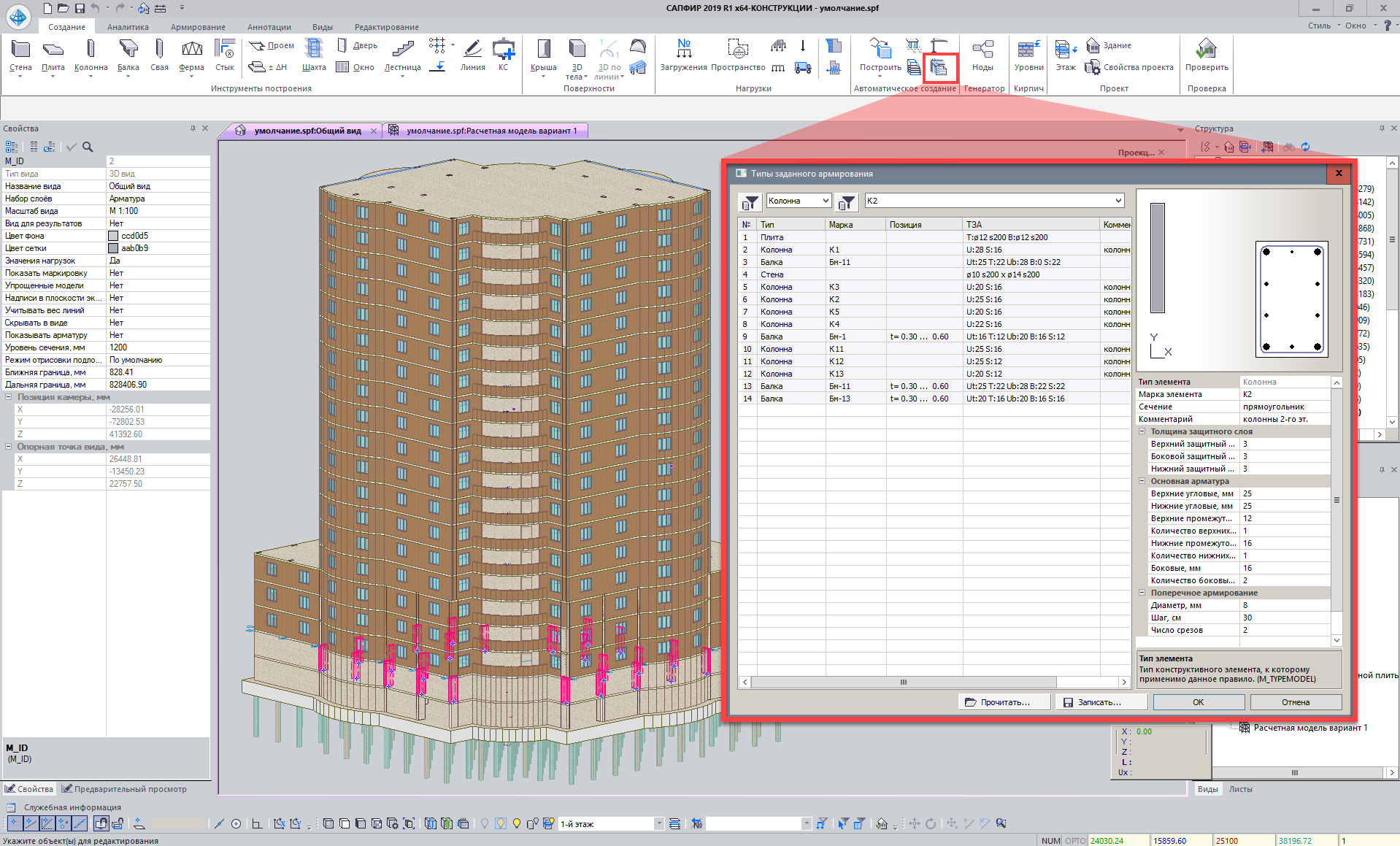Screen dimensions: 1400x846
Task: Collapse the Толщина защитного слоя group
Action: pyautogui.click(x=1142, y=431)
